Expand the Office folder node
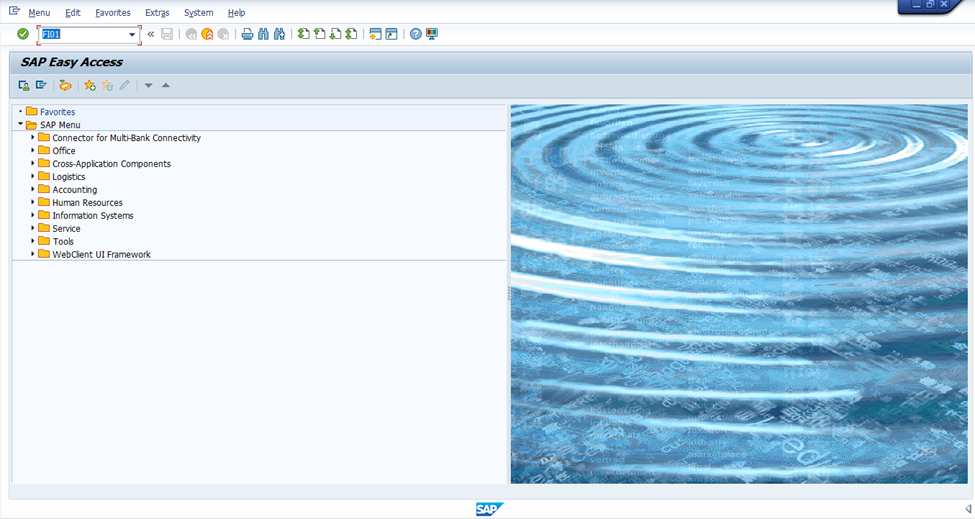 coord(32,150)
